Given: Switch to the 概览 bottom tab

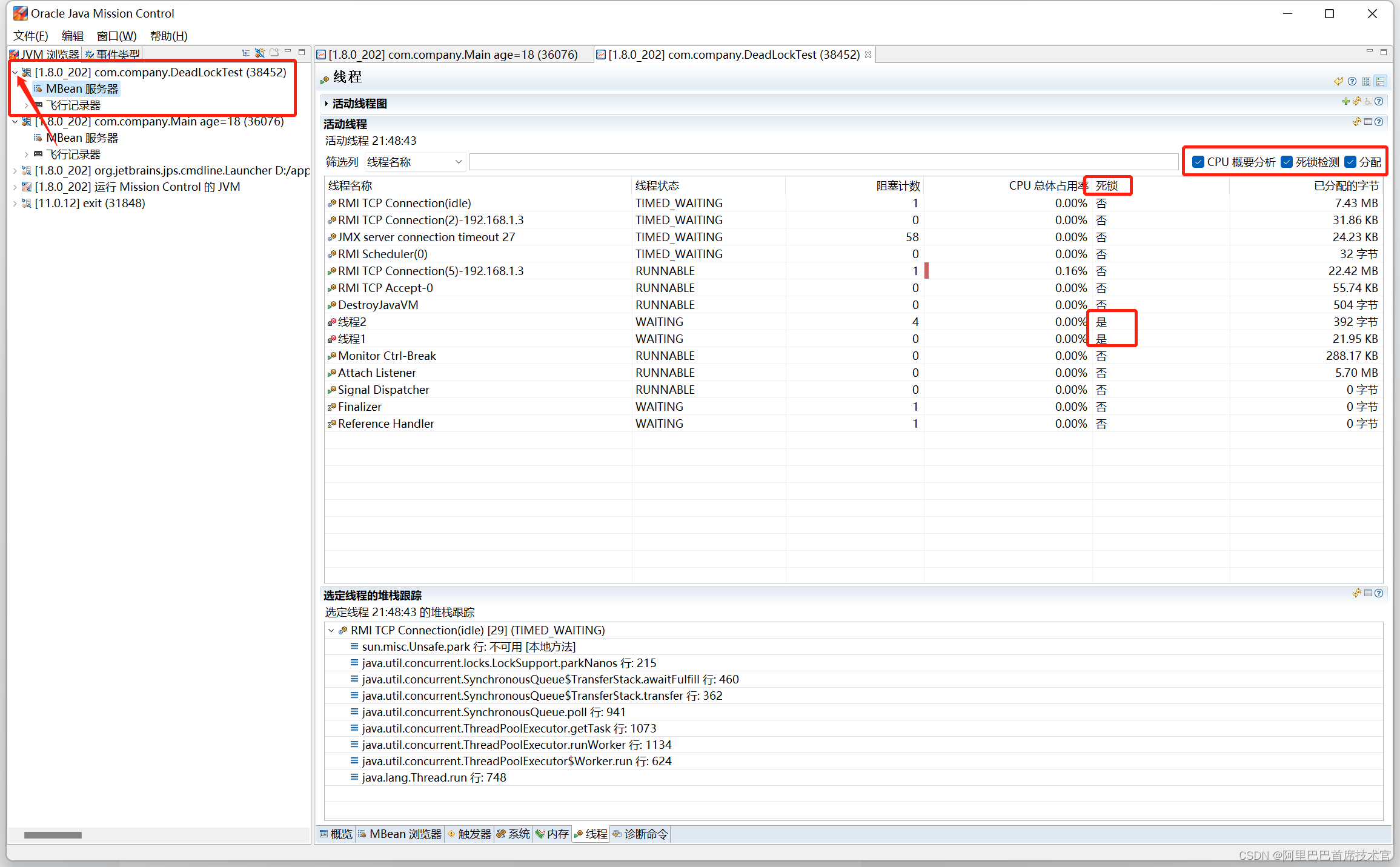Looking at the screenshot, I should [336, 834].
